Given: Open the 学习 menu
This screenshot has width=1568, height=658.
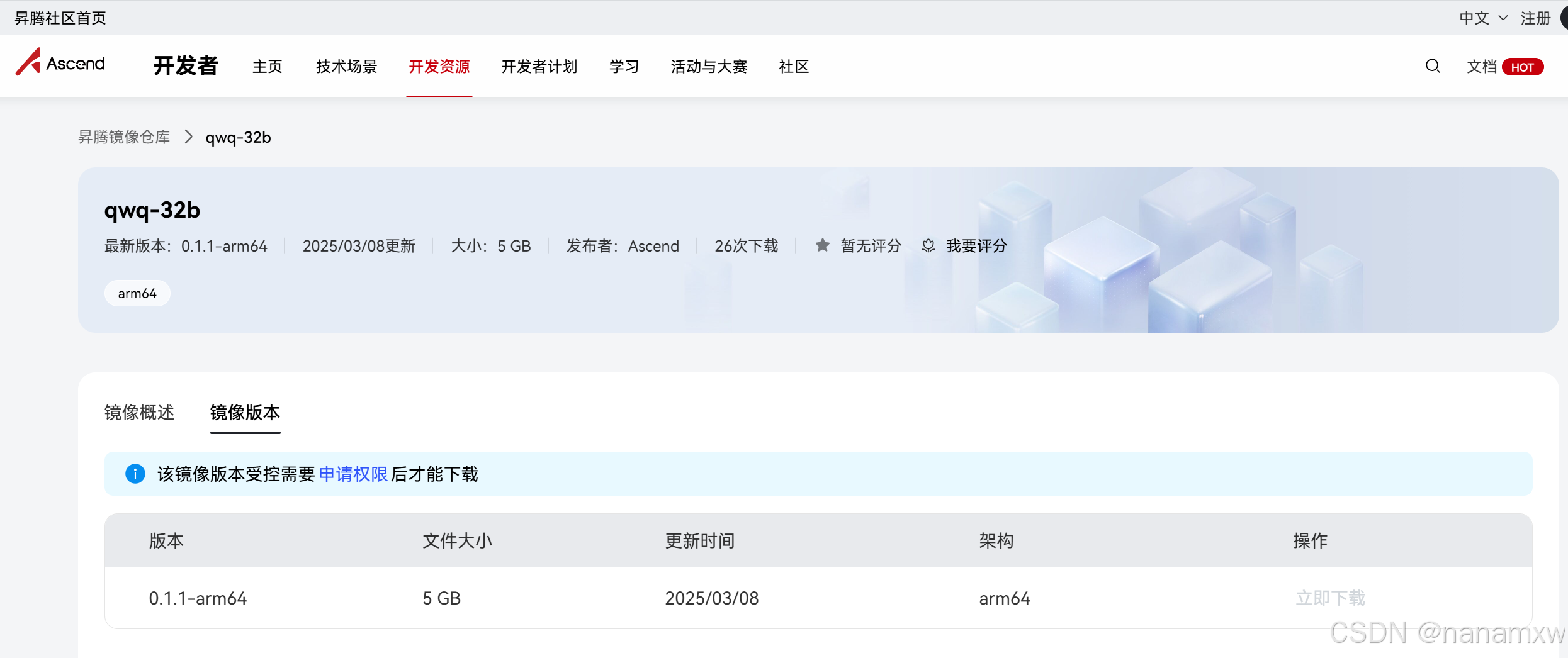Looking at the screenshot, I should click(x=624, y=66).
